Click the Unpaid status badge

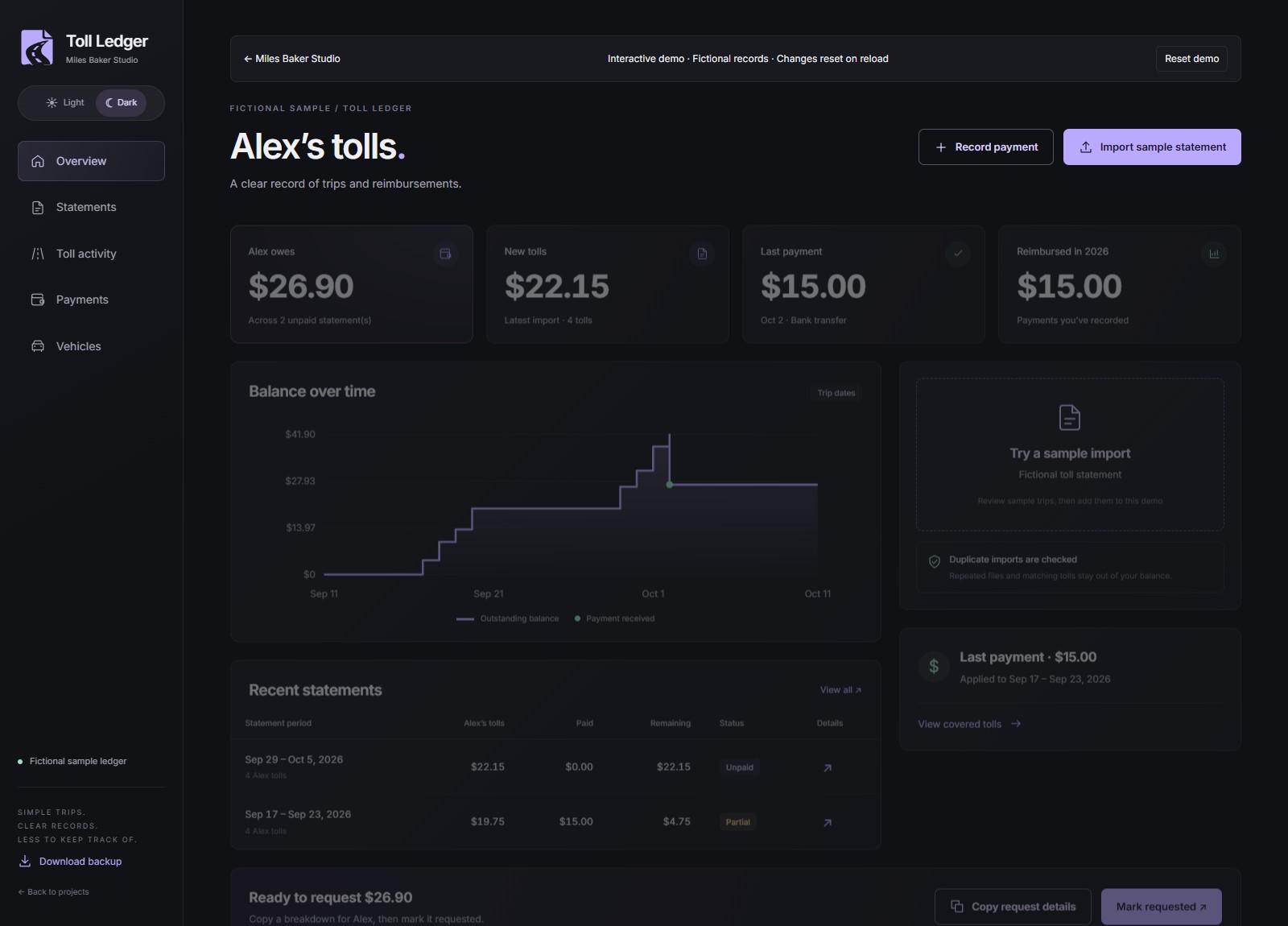point(739,767)
